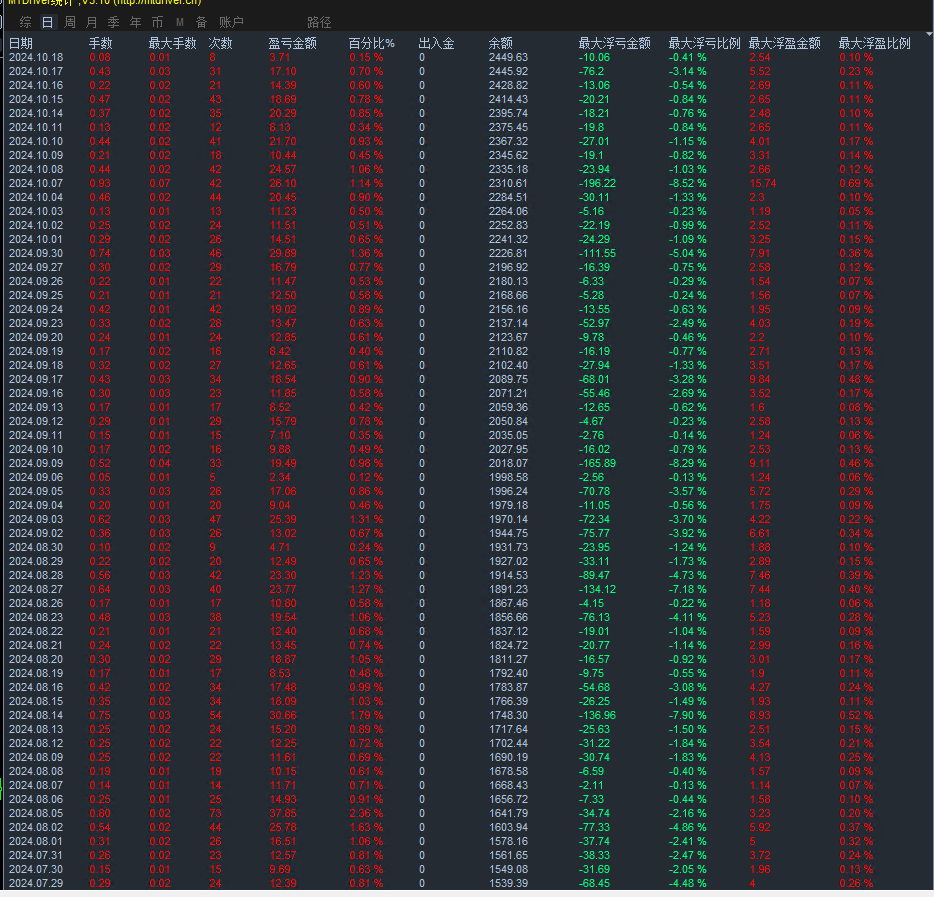Select the 账户 account tab

point(231,23)
